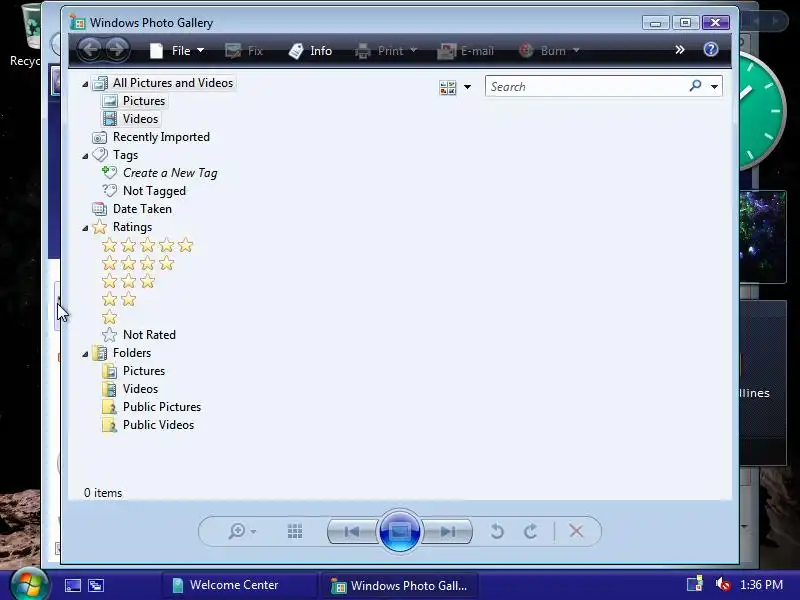
Task: Open Help with the question mark icon
Action: coord(711,49)
